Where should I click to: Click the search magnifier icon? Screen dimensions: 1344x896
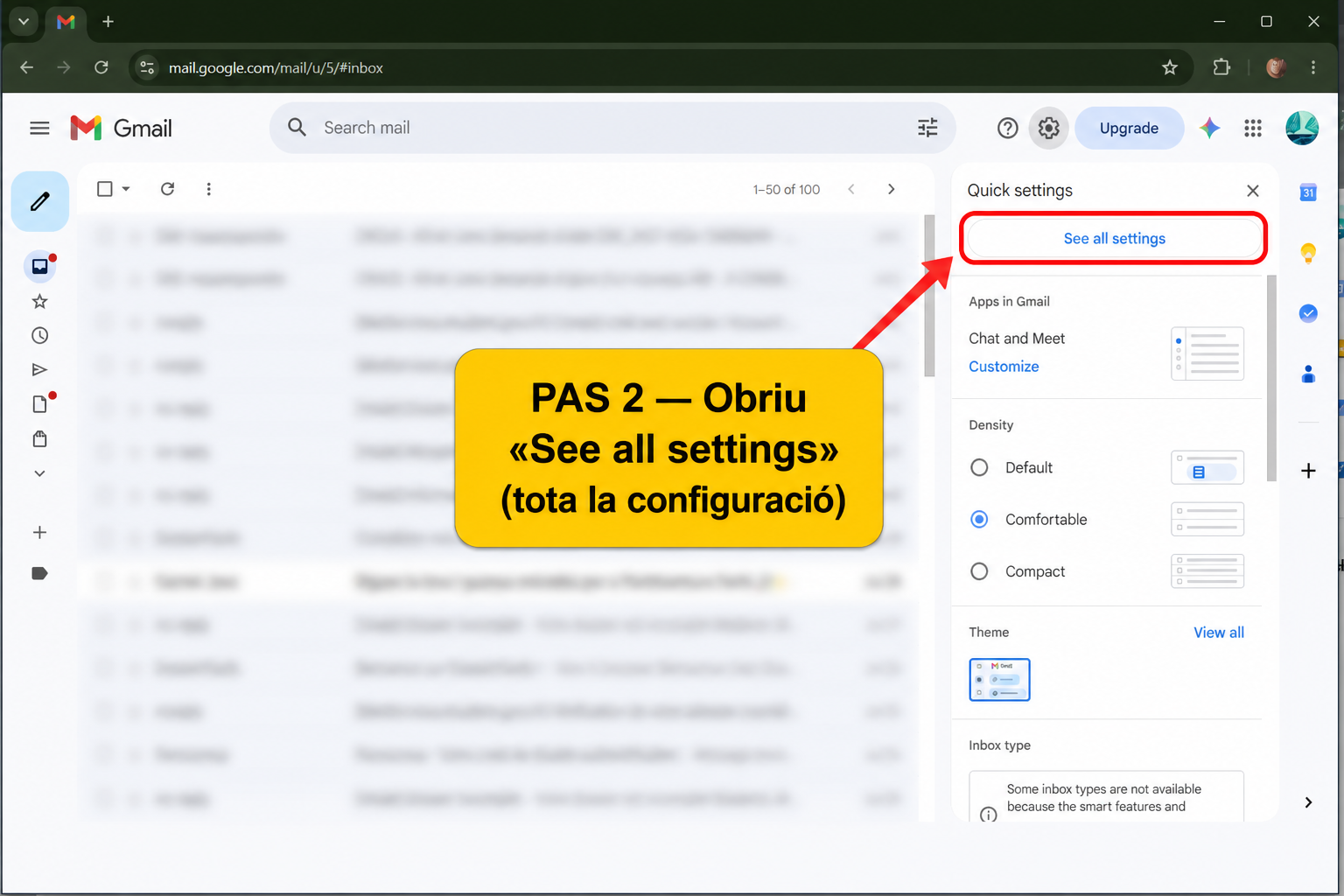coord(297,128)
